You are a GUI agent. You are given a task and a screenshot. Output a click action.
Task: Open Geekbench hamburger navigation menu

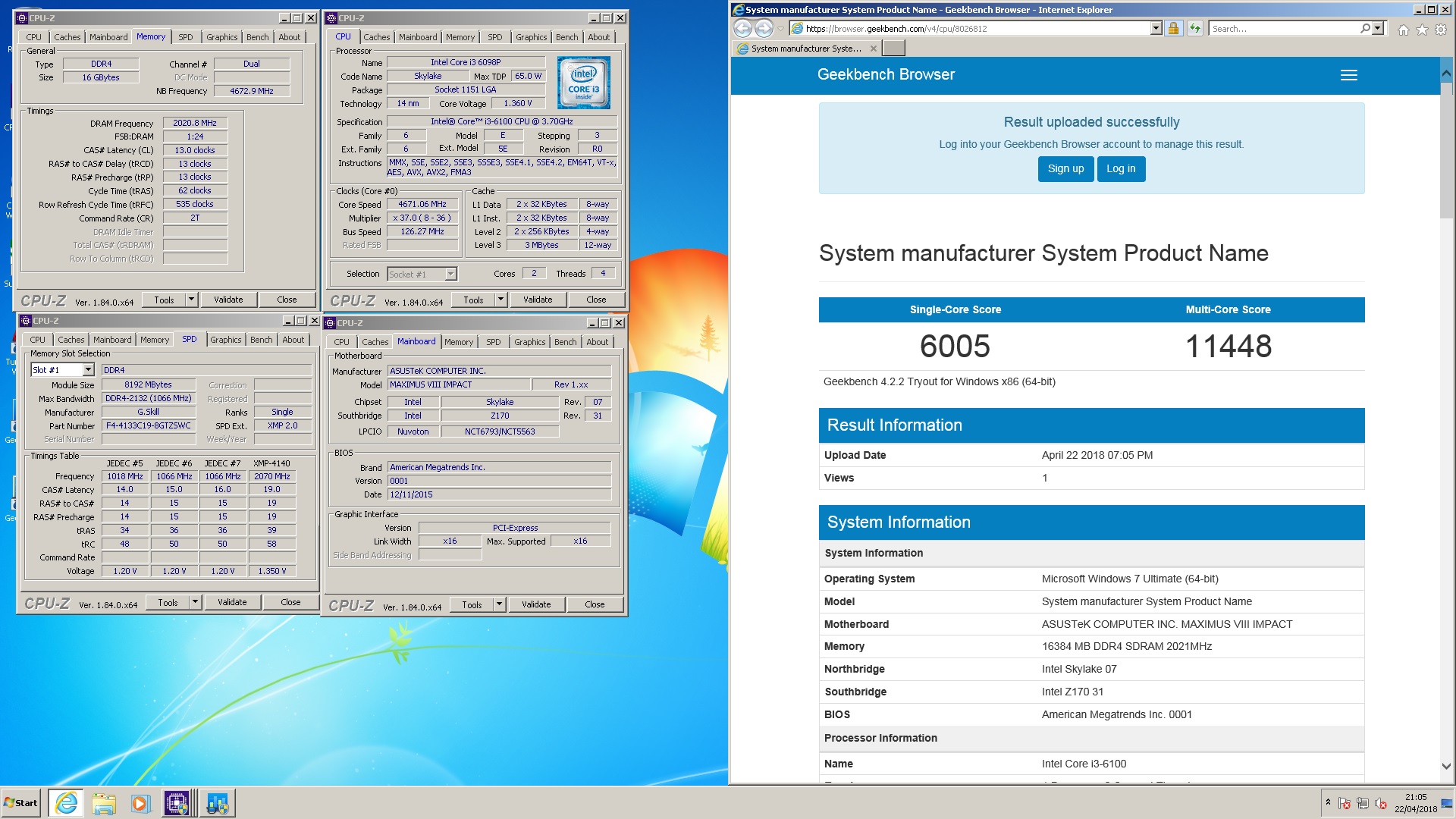1348,75
